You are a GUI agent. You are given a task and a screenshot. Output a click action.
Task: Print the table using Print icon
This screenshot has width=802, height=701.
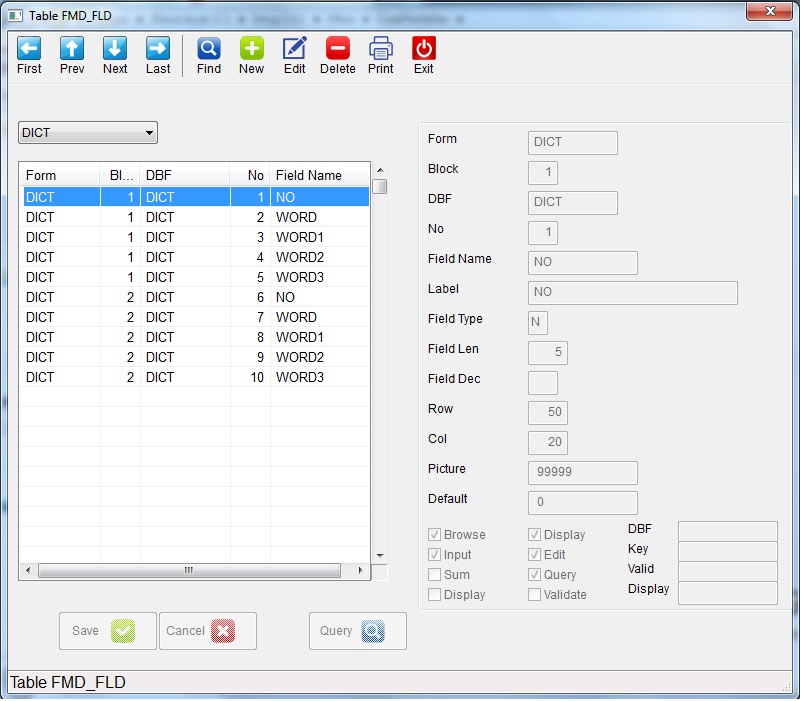(x=381, y=48)
